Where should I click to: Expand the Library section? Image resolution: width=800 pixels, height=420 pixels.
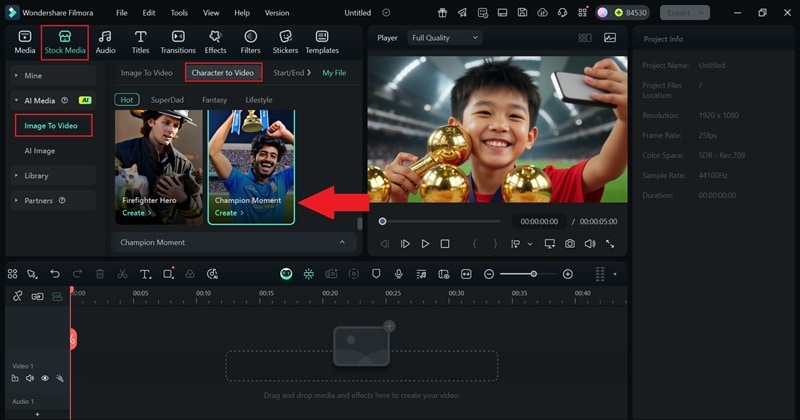pyautogui.click(x=53, y=176)
